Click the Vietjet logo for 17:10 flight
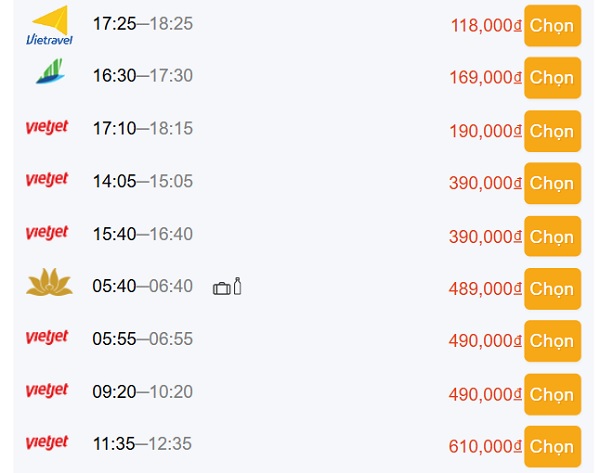 (47, 127)
